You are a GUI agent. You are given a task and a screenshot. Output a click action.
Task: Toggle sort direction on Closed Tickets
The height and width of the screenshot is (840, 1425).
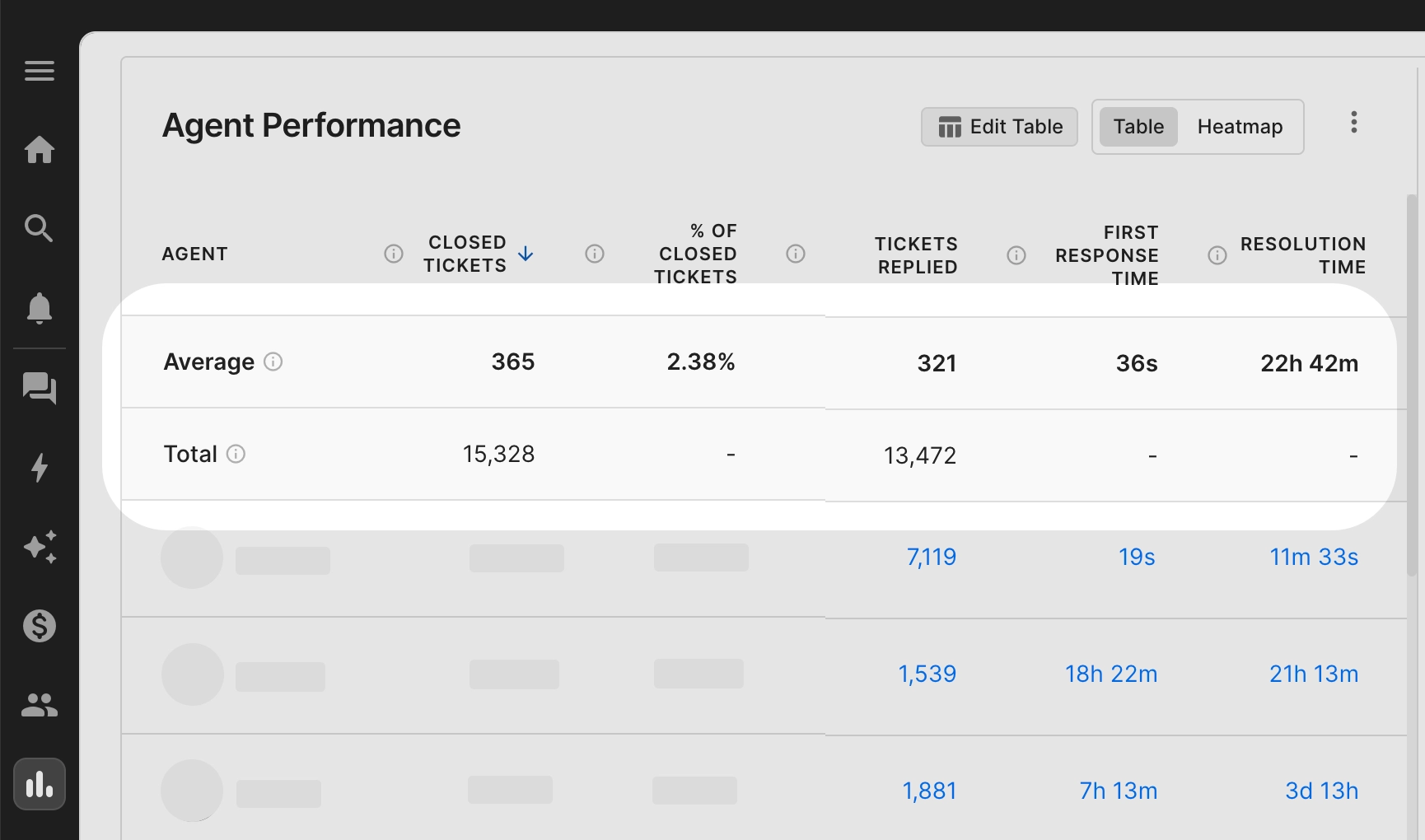525,254
